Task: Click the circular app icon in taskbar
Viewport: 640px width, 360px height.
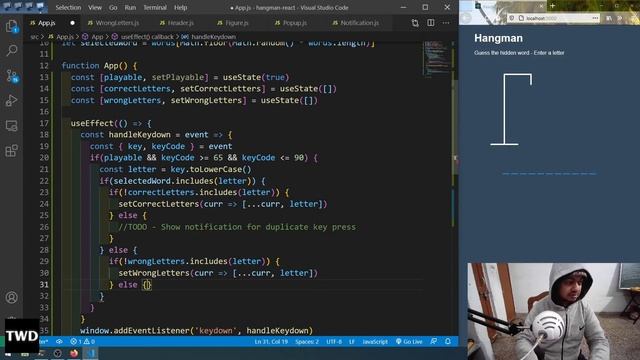Action: pyautogui.click(x=58, y=353)
